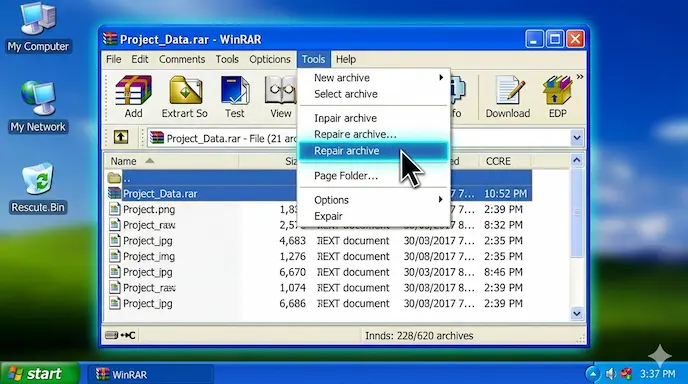Expand the Options submenu
688x384 pixels.
coord(441,200)
